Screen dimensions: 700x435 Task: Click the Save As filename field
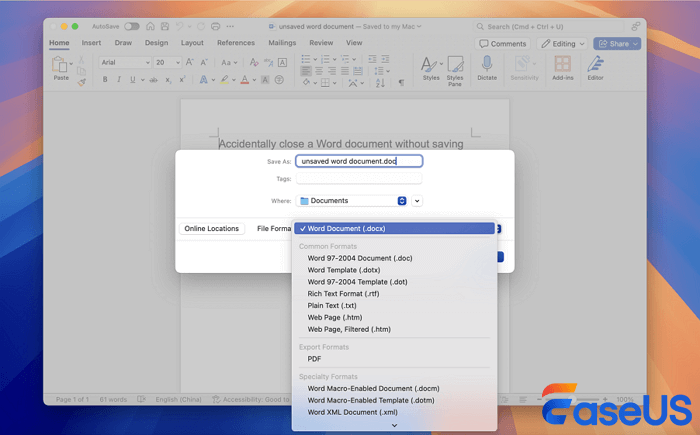click(x=359, y=161)
